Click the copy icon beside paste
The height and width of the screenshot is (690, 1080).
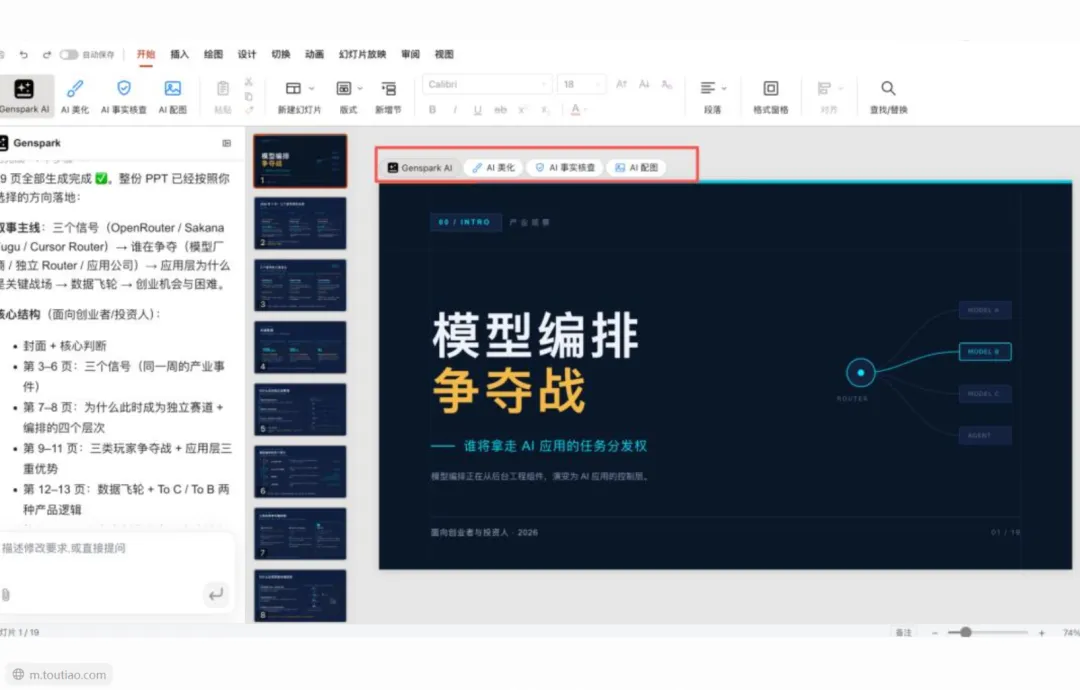(x=249, y=96)
